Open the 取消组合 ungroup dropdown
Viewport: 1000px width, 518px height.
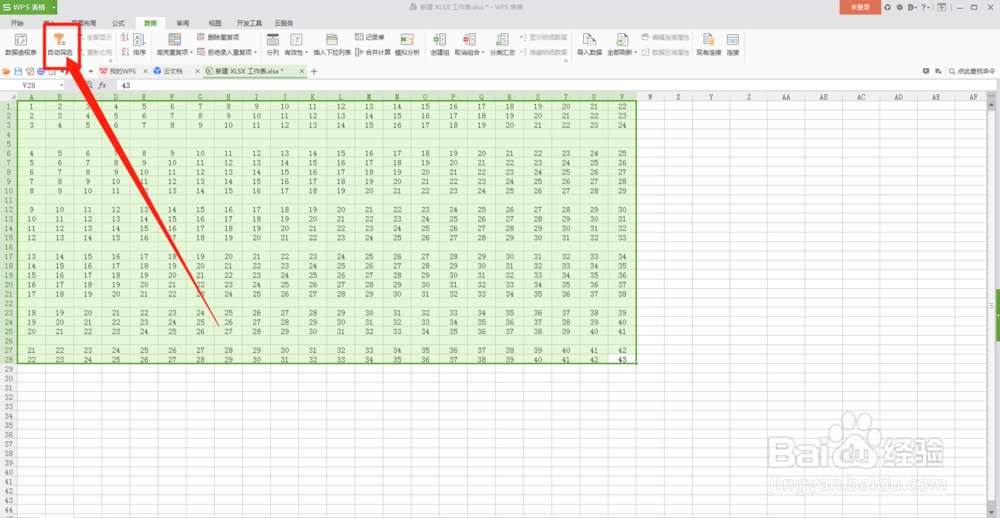pyautogui.click(x=483, y=52)
